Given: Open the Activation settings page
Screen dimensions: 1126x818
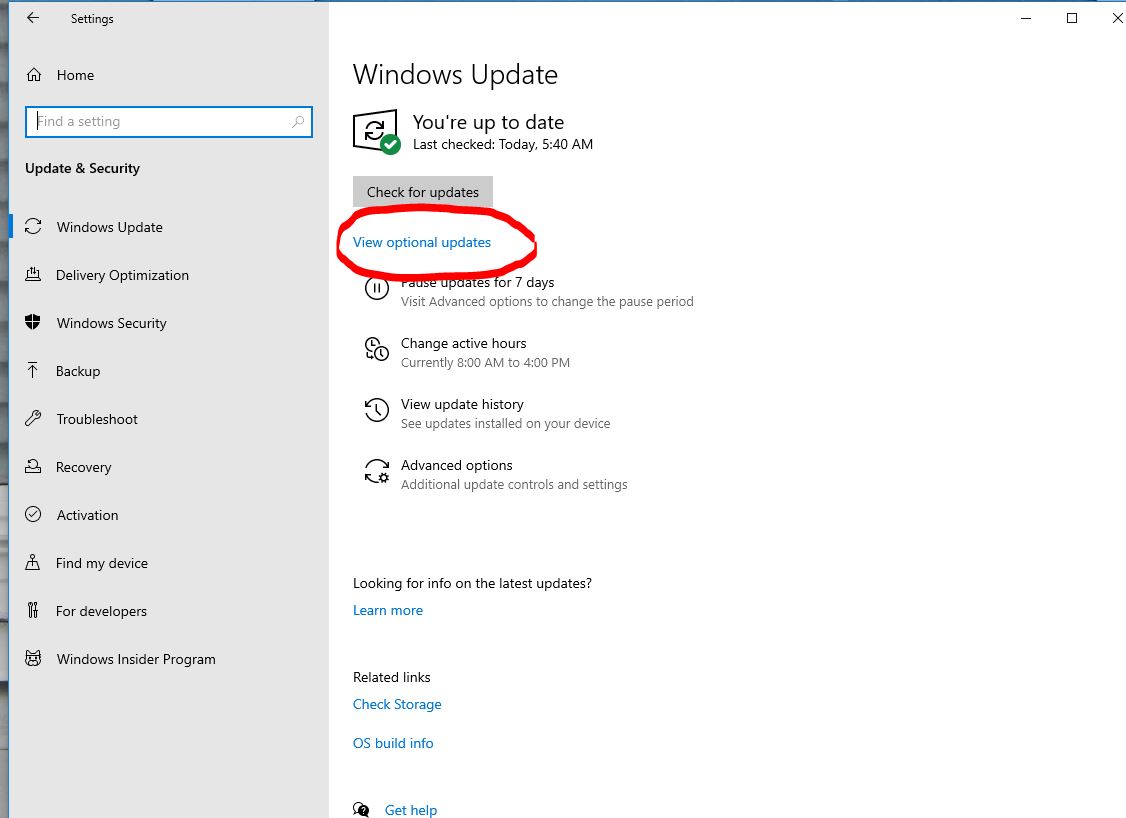Looking at the screenshot, I should coord(87,516).
